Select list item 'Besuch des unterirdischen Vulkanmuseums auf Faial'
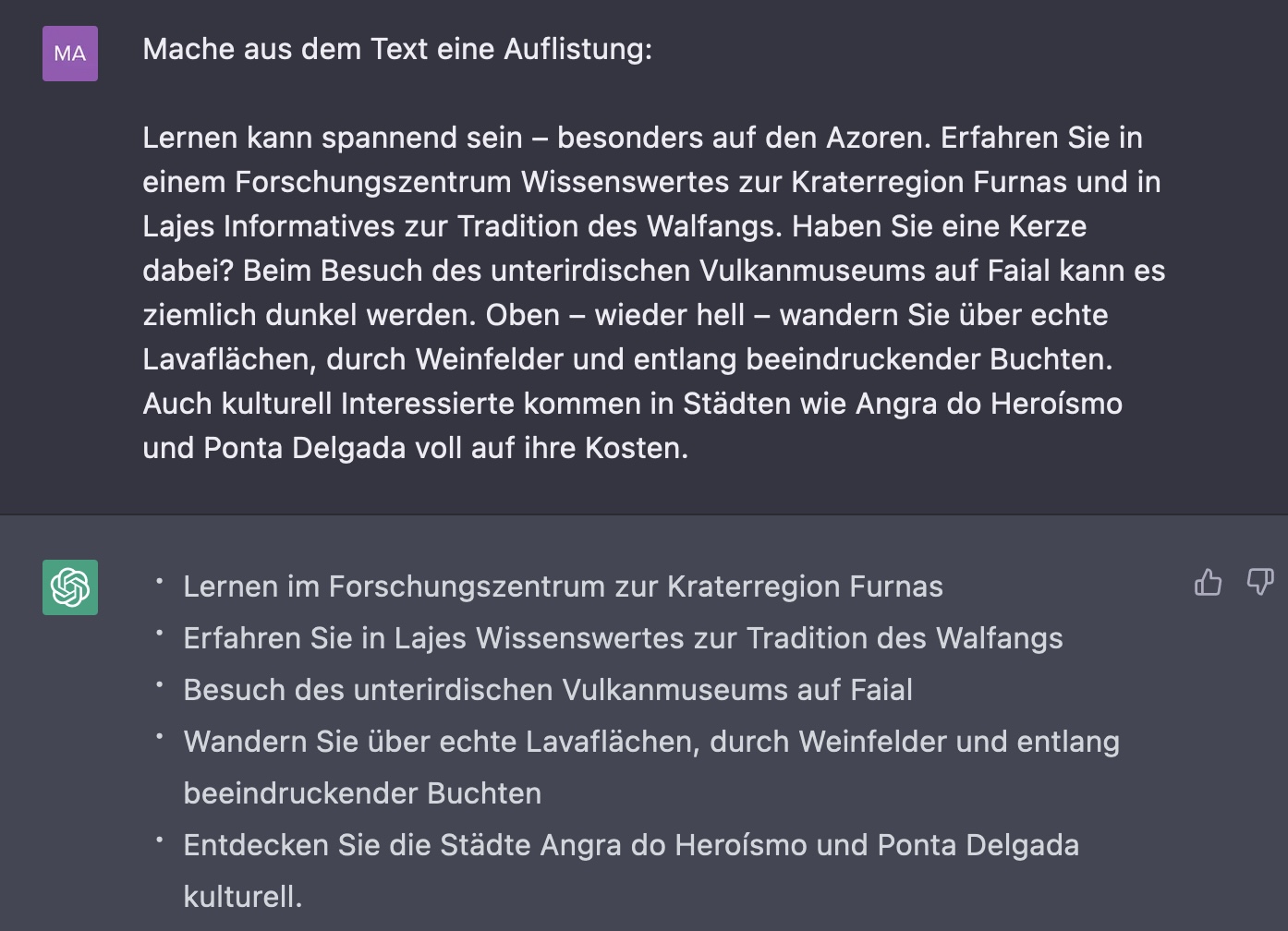Screen dimensions: 1288x931 [x=548, y=690]
